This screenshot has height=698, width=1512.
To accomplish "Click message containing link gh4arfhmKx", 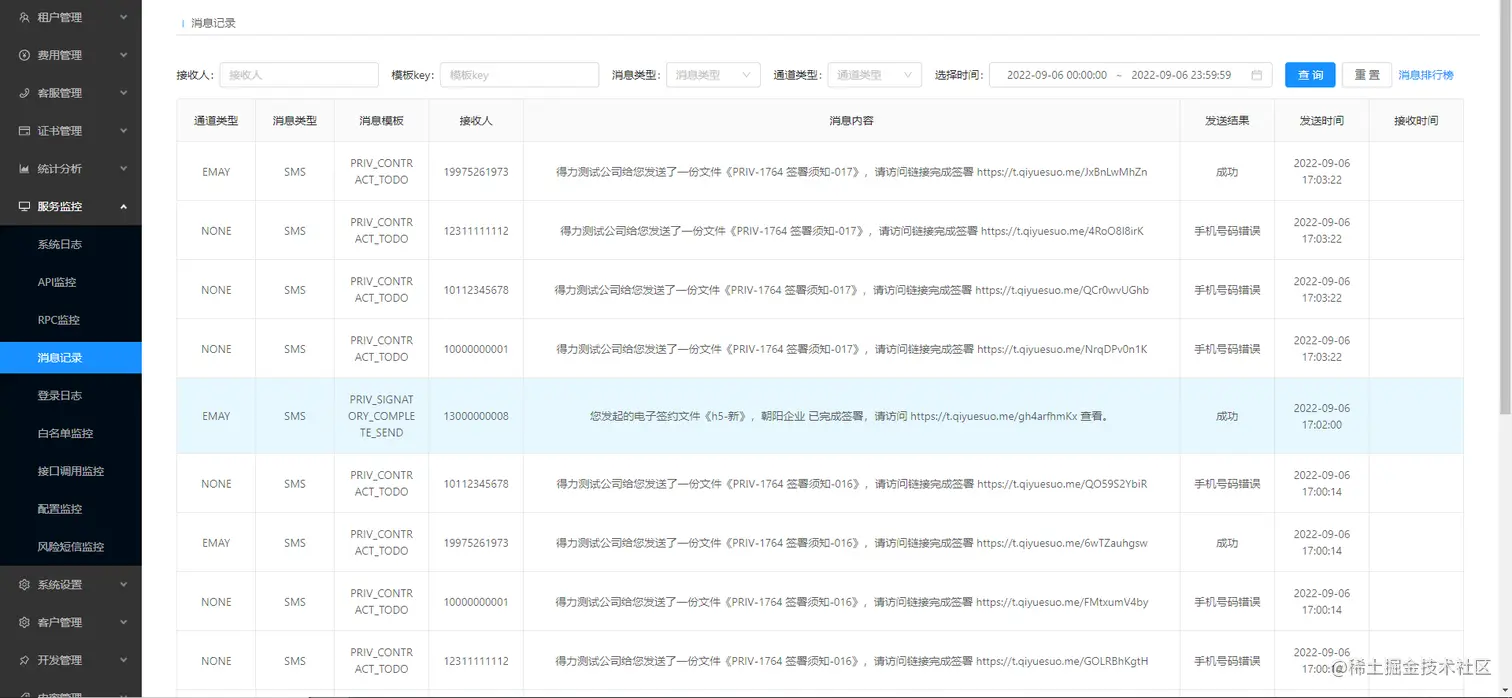I will point(851,416).
